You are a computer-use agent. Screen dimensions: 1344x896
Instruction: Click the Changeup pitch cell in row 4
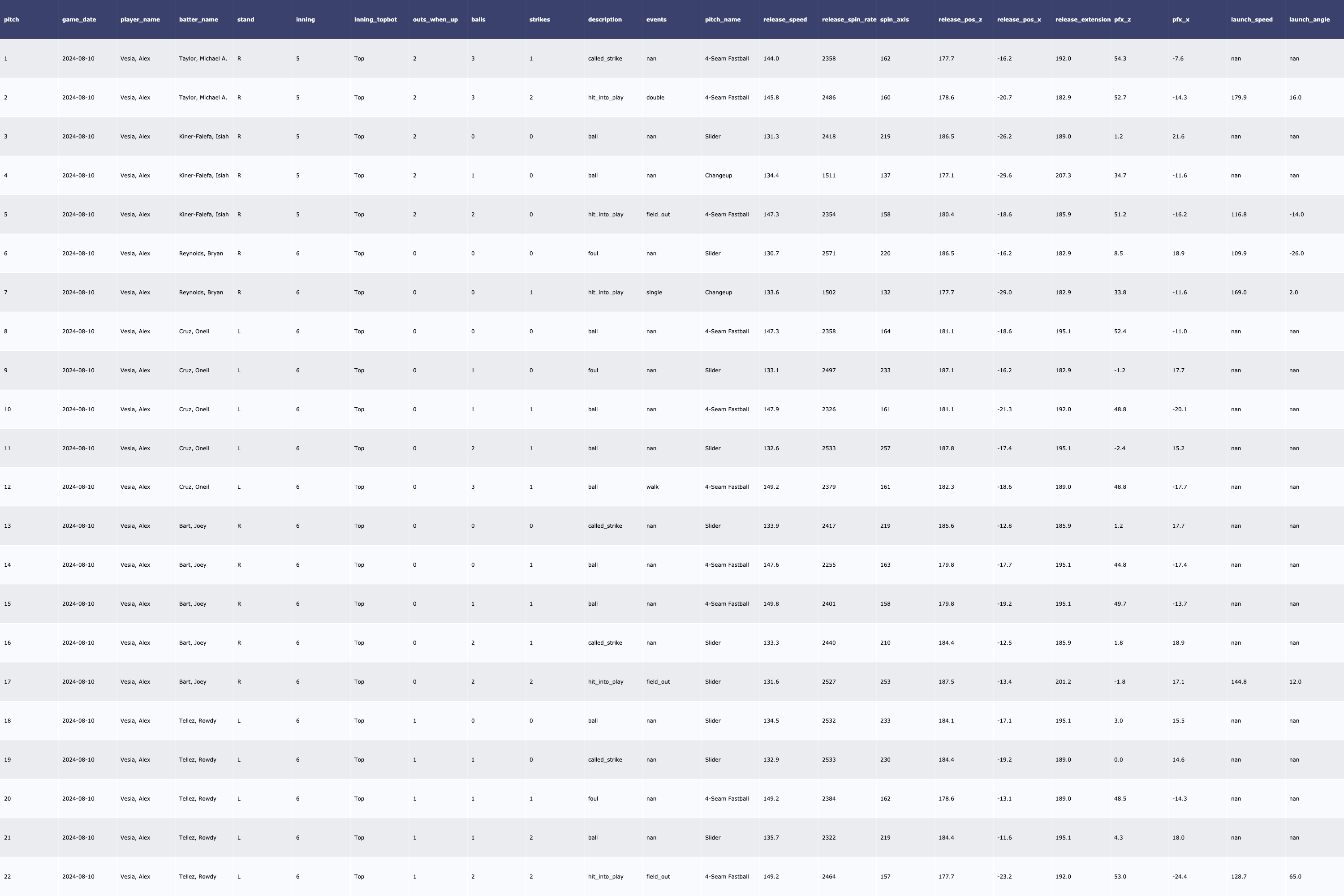(718, 176)
